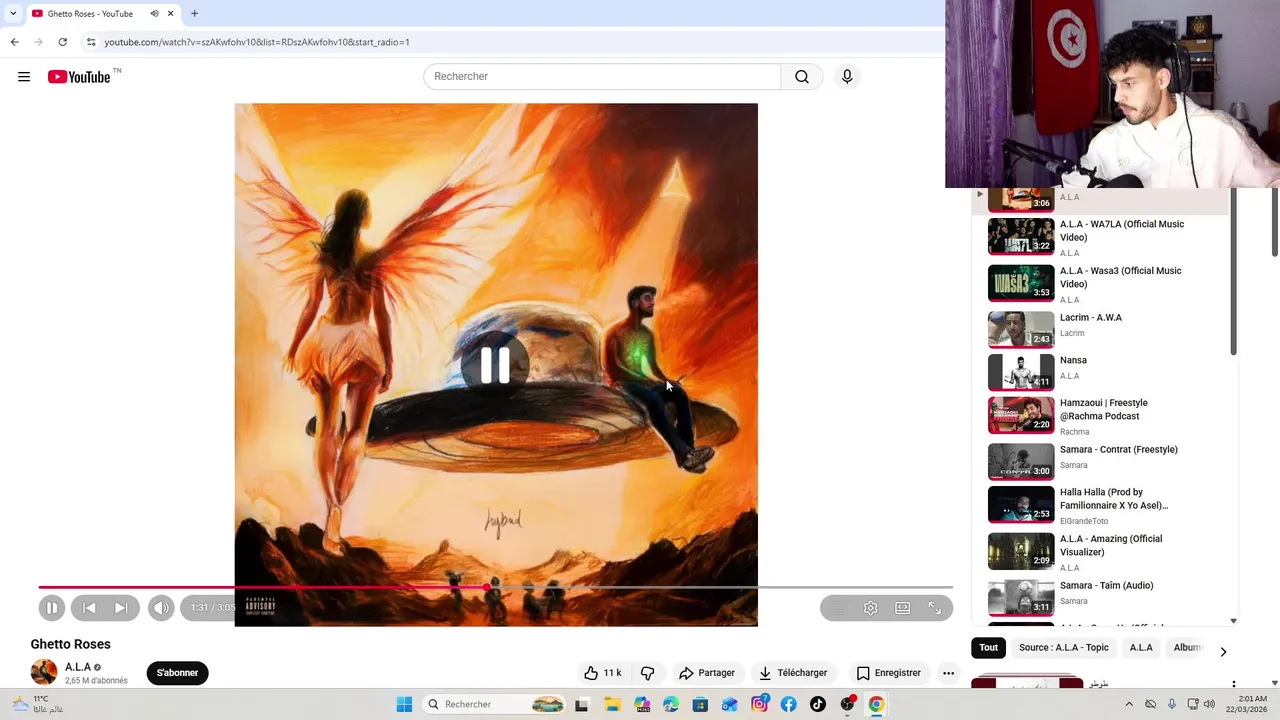1280x720 pixels.
Task: Skip to the next video
Action: 121,608
